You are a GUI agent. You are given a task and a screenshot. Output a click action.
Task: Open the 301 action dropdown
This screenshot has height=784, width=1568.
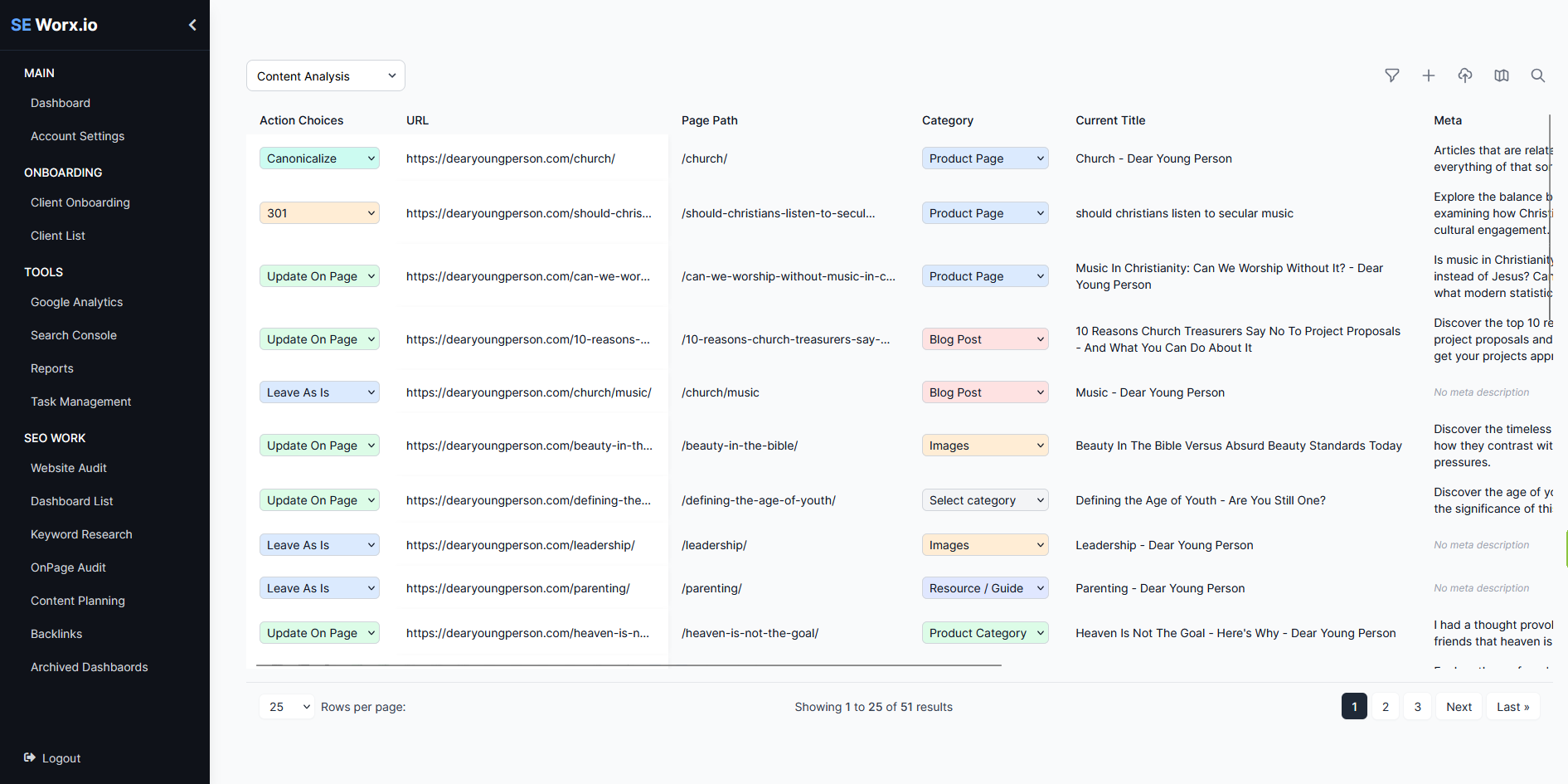pos(319,213)
